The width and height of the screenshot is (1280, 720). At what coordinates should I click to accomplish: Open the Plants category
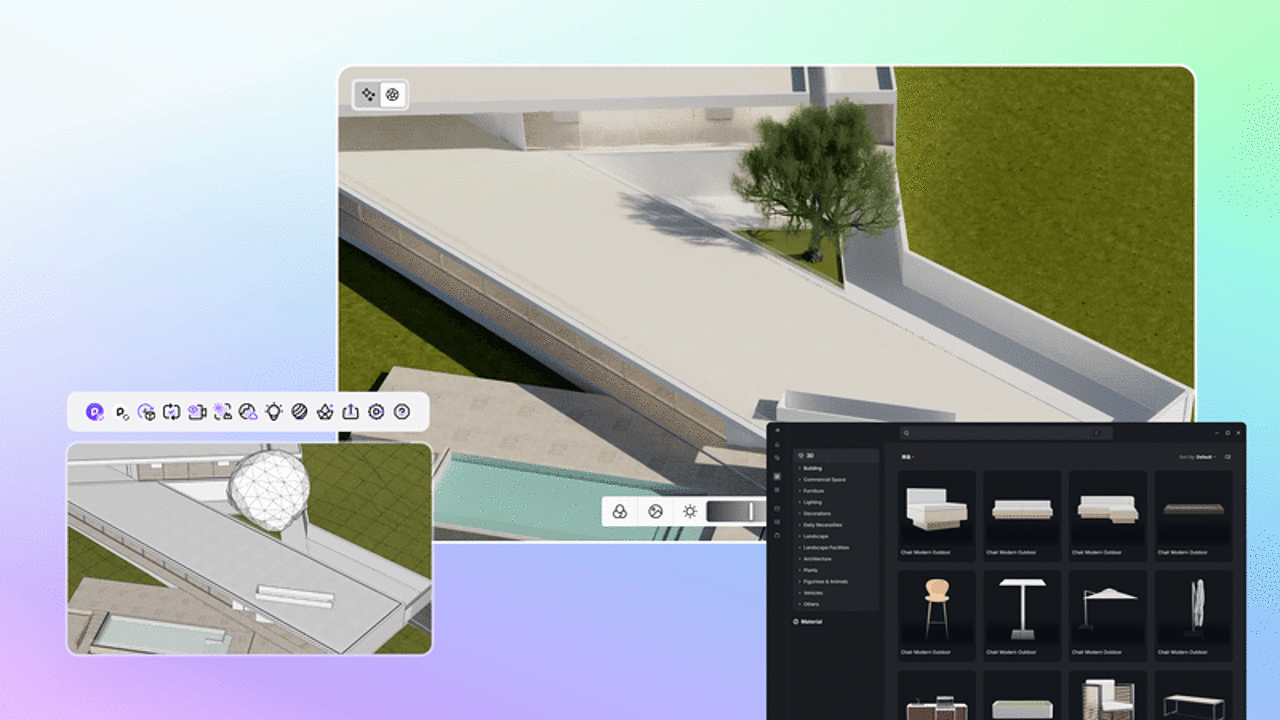pyautogui.click(x=809, y=570)
